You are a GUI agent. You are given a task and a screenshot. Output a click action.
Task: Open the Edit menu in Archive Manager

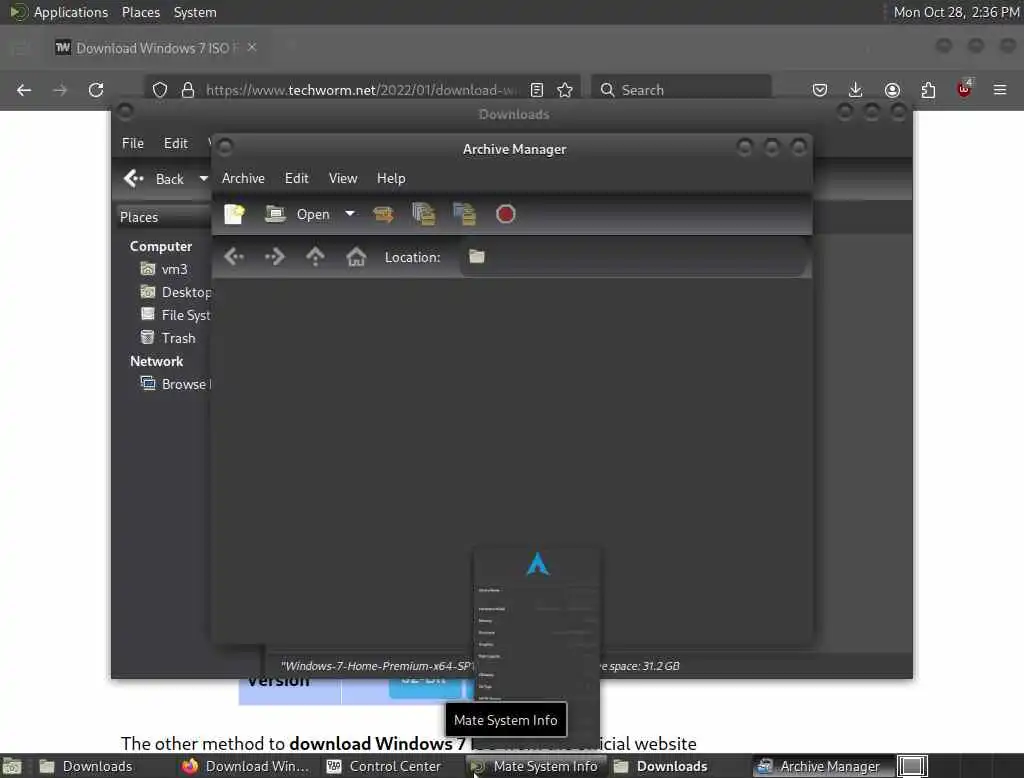tap(296, 178)
